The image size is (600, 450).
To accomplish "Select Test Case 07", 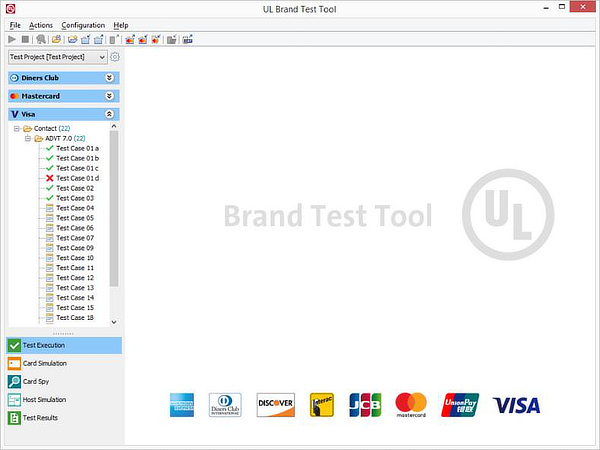I will [x=75, y=238].
